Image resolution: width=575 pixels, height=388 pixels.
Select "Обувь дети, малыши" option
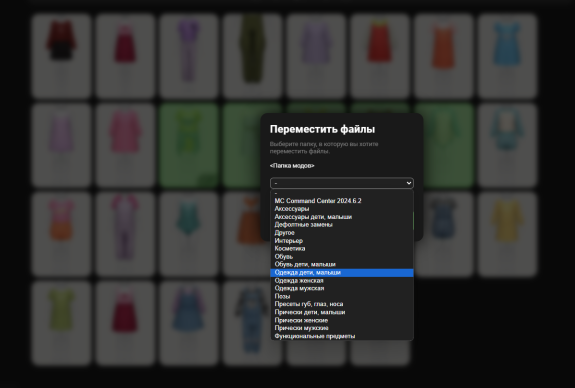[x=342, y=264]
